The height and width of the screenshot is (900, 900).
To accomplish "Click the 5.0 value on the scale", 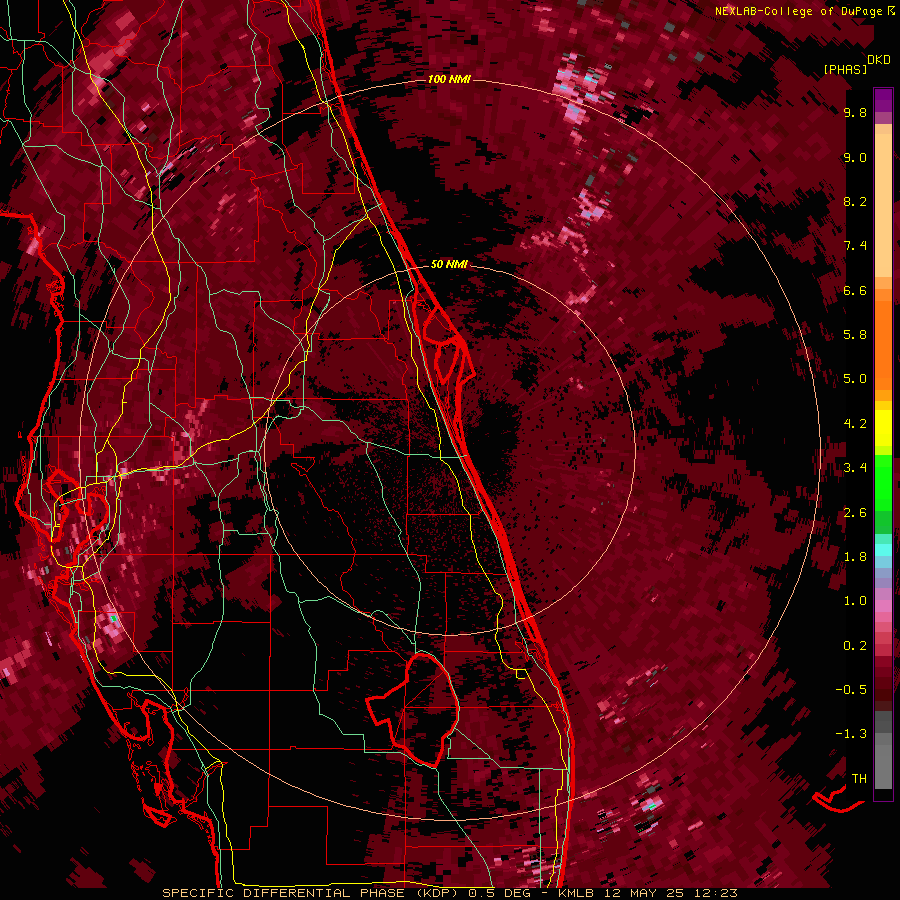I will (x=855, y=379).
